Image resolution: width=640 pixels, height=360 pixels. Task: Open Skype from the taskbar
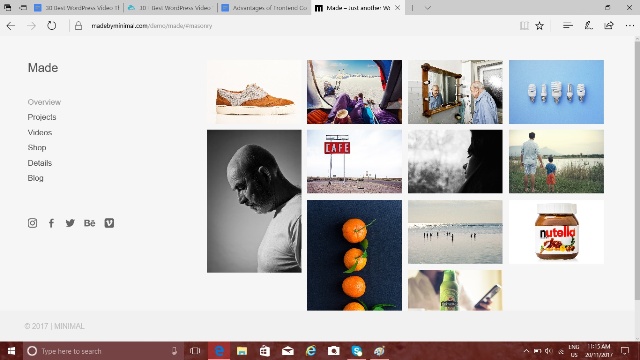357,351
